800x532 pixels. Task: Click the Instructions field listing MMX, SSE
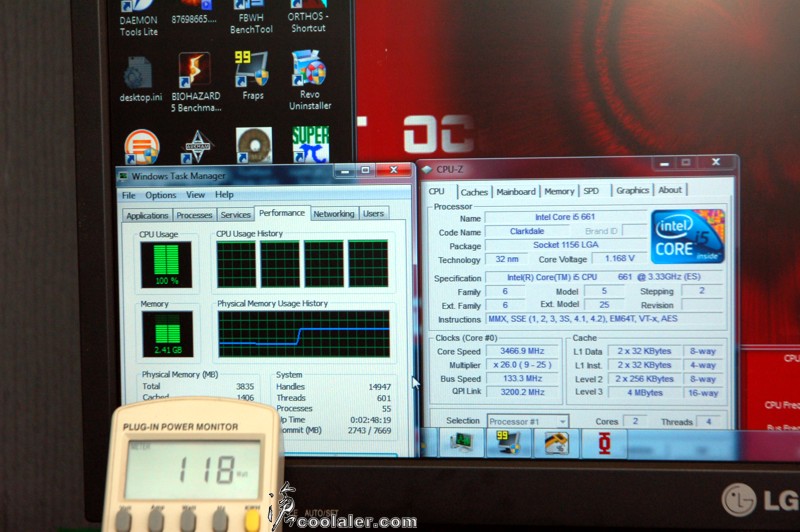click(x=605, y=319)
